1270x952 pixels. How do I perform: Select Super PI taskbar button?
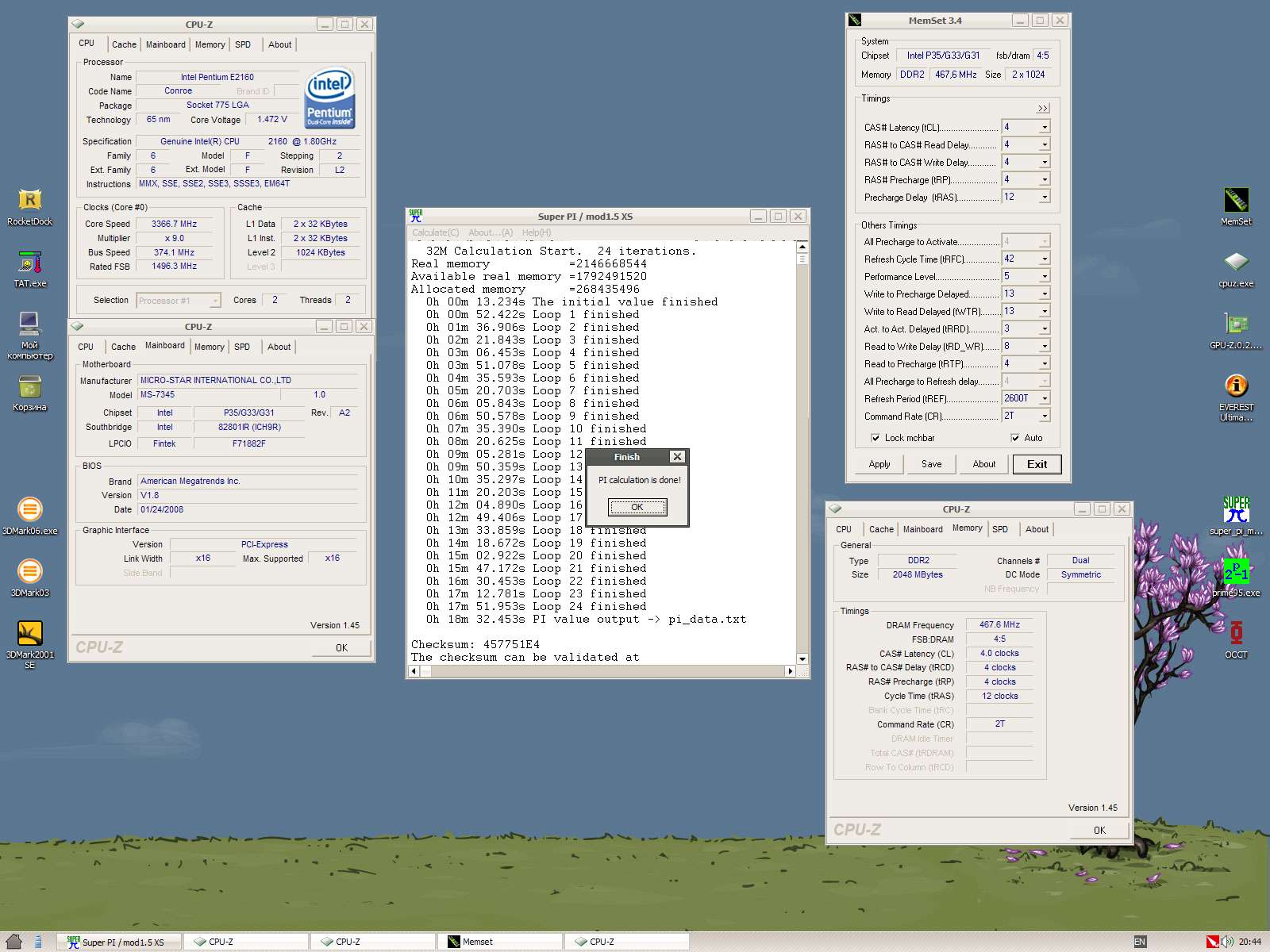click(x=119, y=942)
